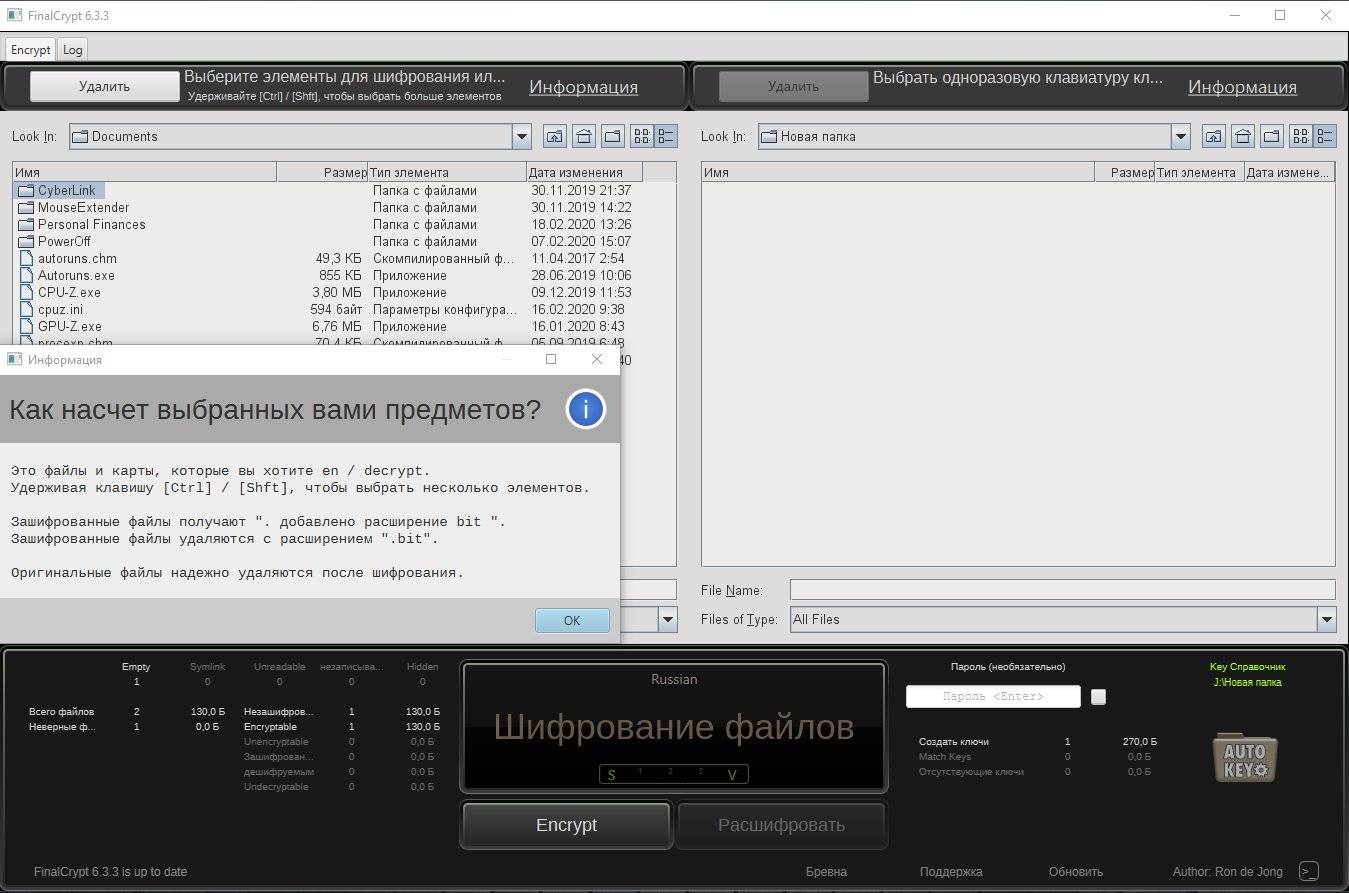
Task: Click the cpuz.ini file icon
Action: [26, 309]
